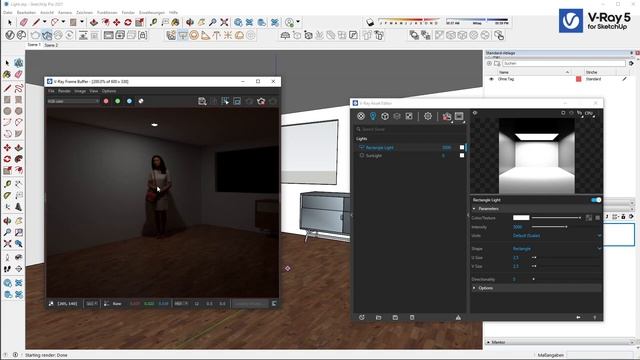Switch to alpha channel in Frame Buffer
Viewport: 640px width, 360px height.
coord(141,101)
